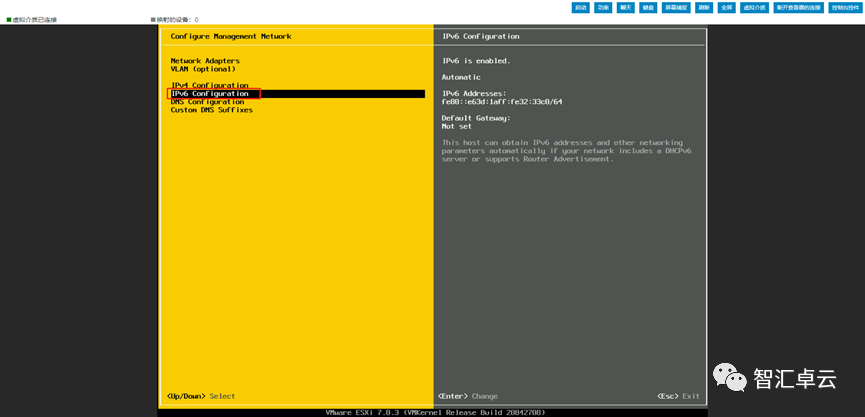Click the <Enter> Change hint
Viewport: 865px width, 417px height.
468,396
